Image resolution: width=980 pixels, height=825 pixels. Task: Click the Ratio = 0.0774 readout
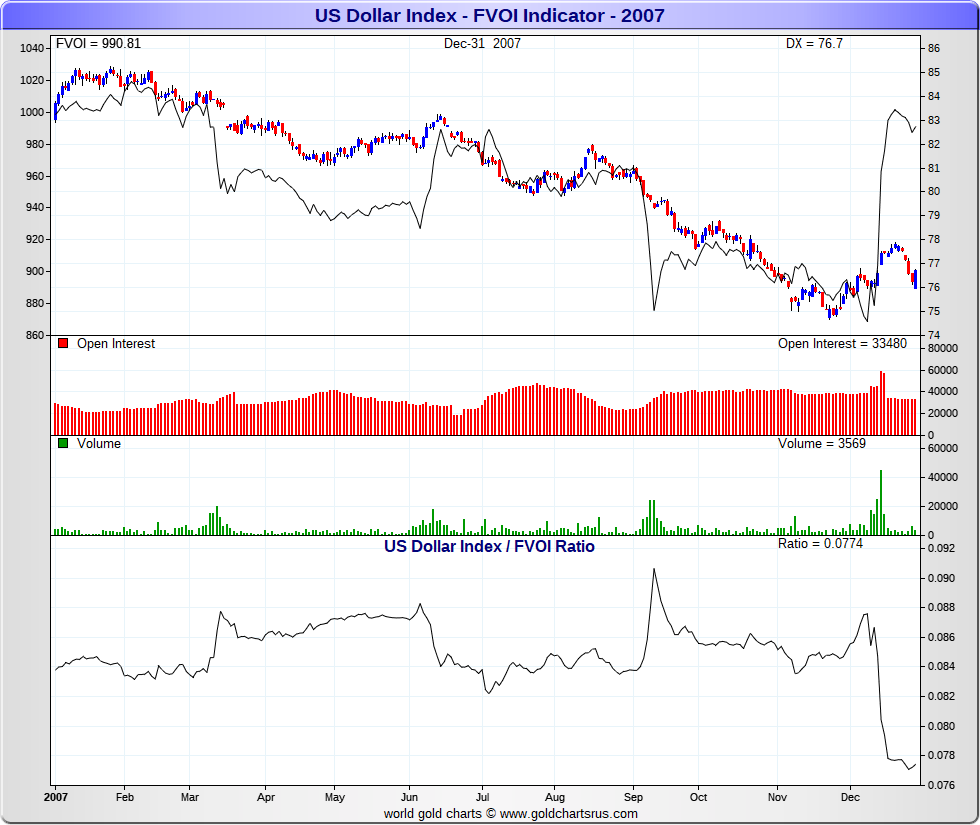point(820,544)
